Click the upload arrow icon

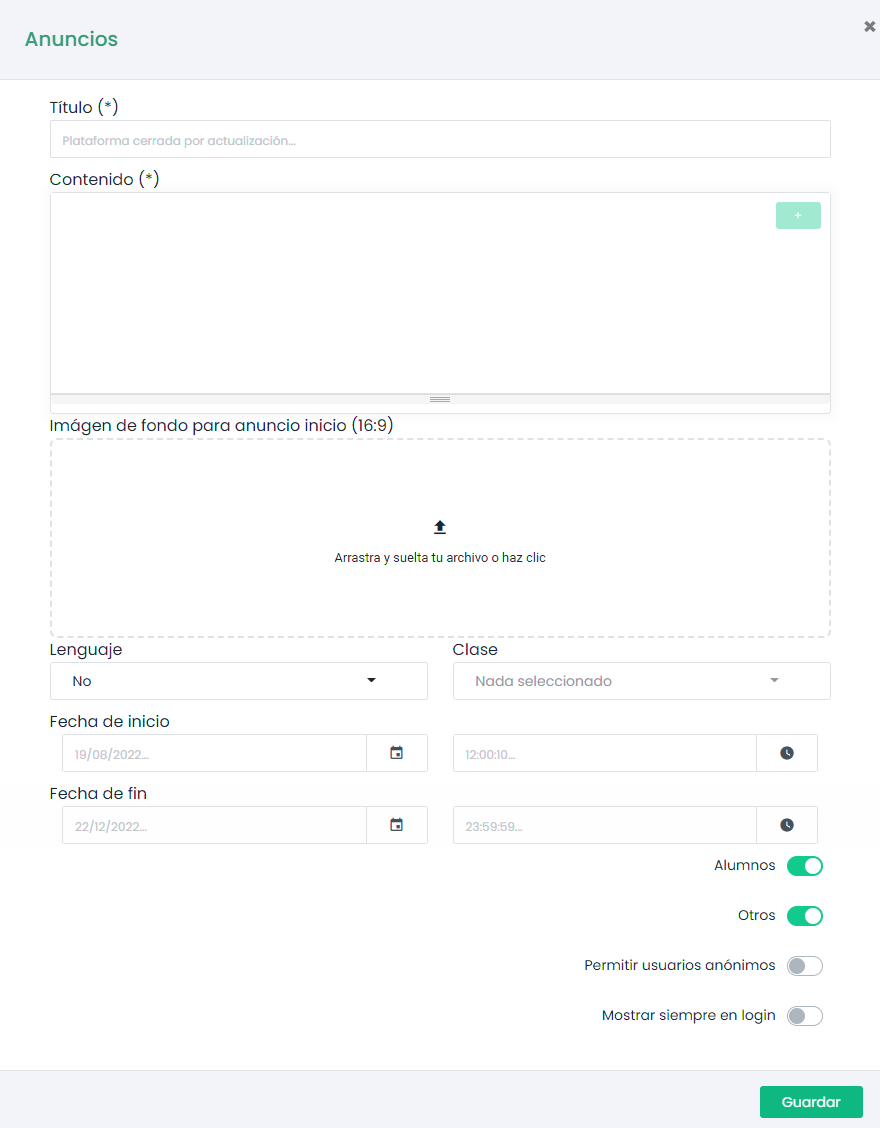[440, 527]
